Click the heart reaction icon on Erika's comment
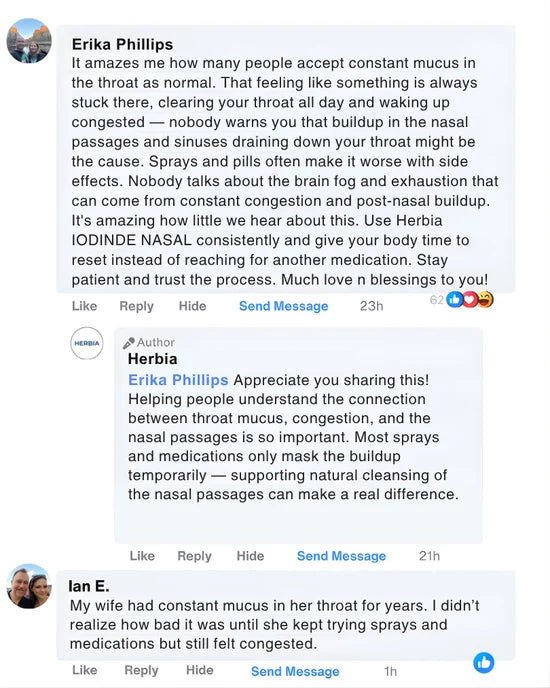550x688 pixels. [470, 300]
